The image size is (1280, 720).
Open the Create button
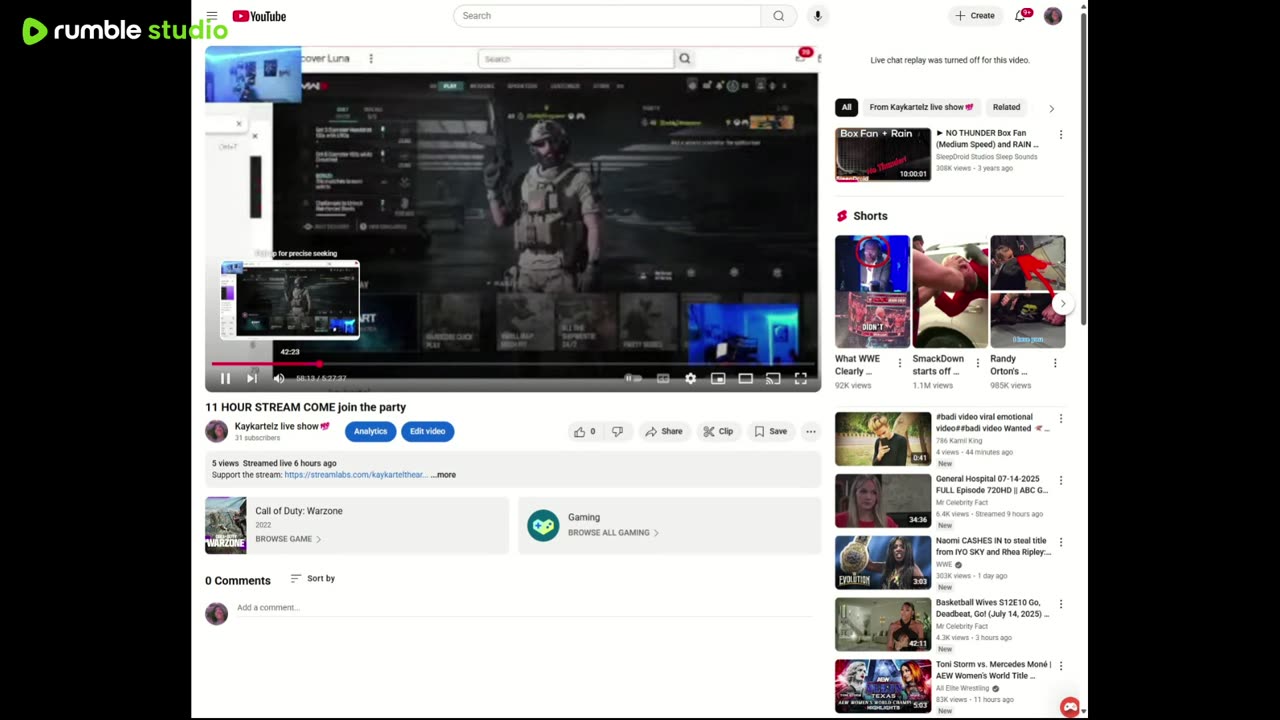tap(974, 16)
